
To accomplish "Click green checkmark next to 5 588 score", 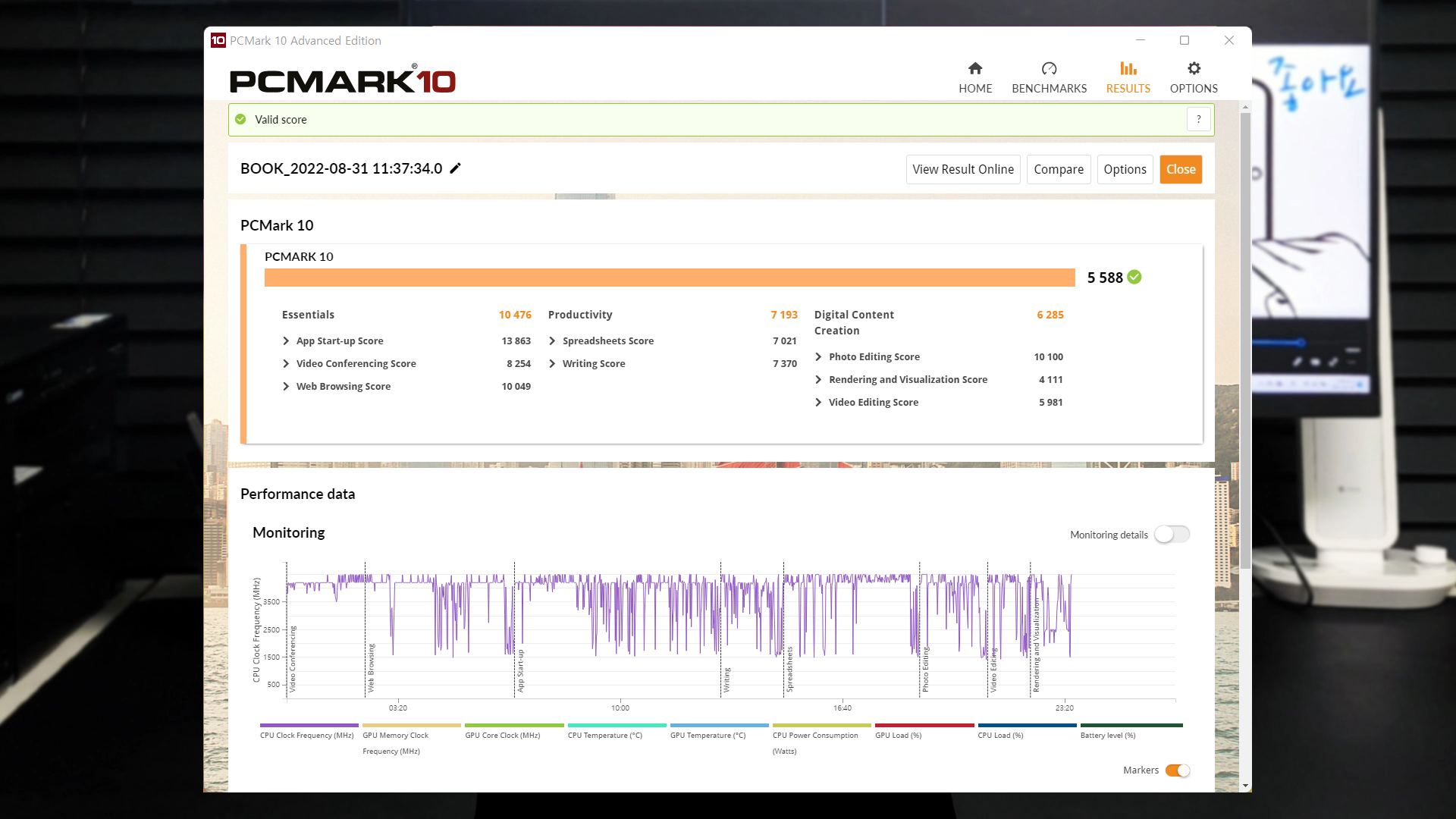I will (1134, 278).
